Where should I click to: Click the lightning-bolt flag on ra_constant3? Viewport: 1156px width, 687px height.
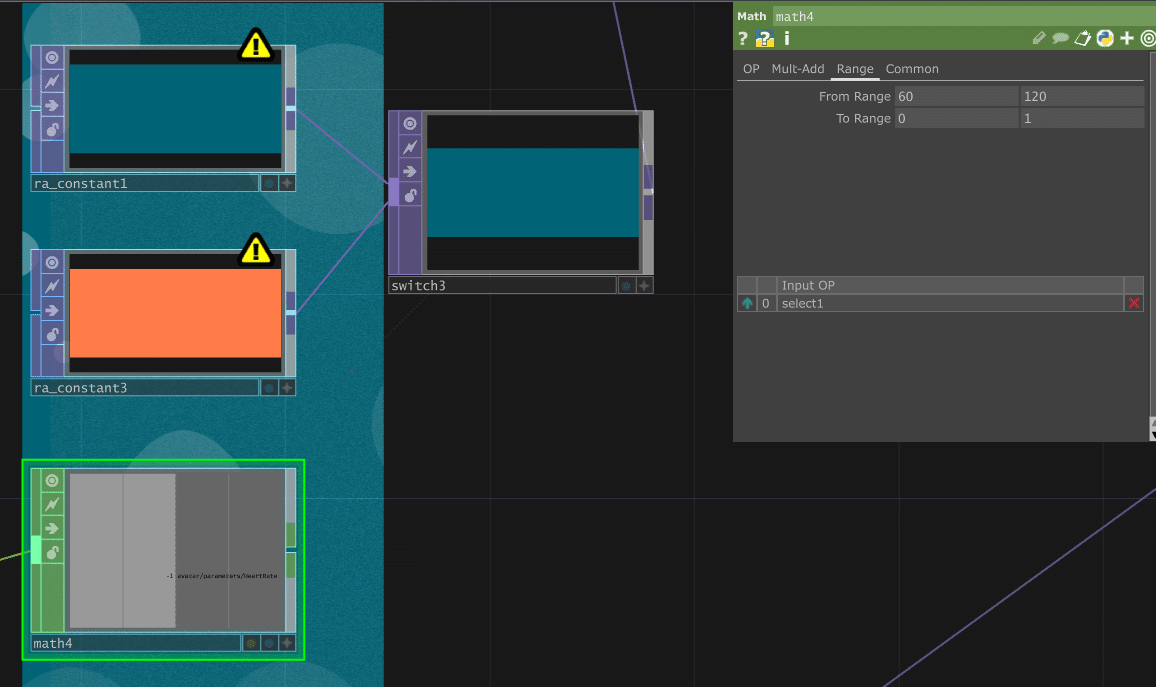point(52,286)
